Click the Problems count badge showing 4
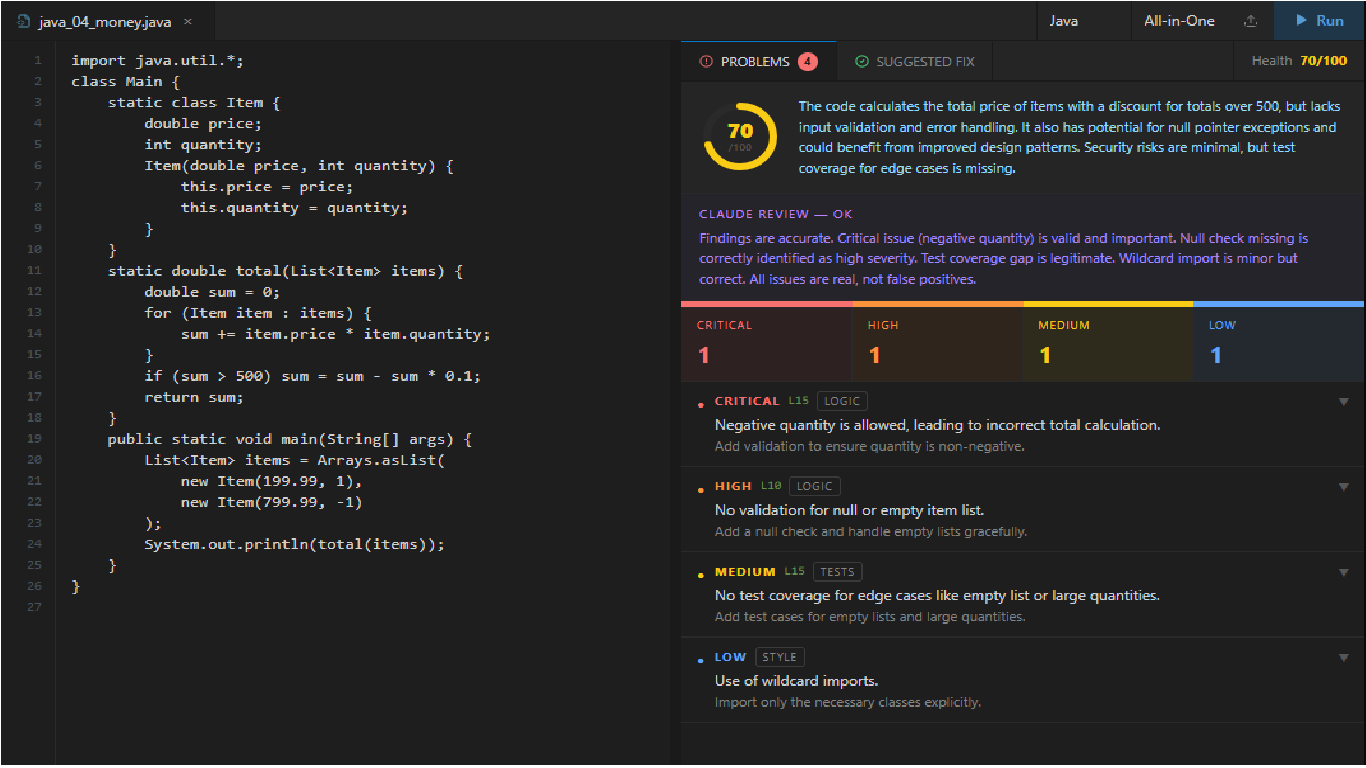This screenshot has width=1366, height=768. [808, 61]
